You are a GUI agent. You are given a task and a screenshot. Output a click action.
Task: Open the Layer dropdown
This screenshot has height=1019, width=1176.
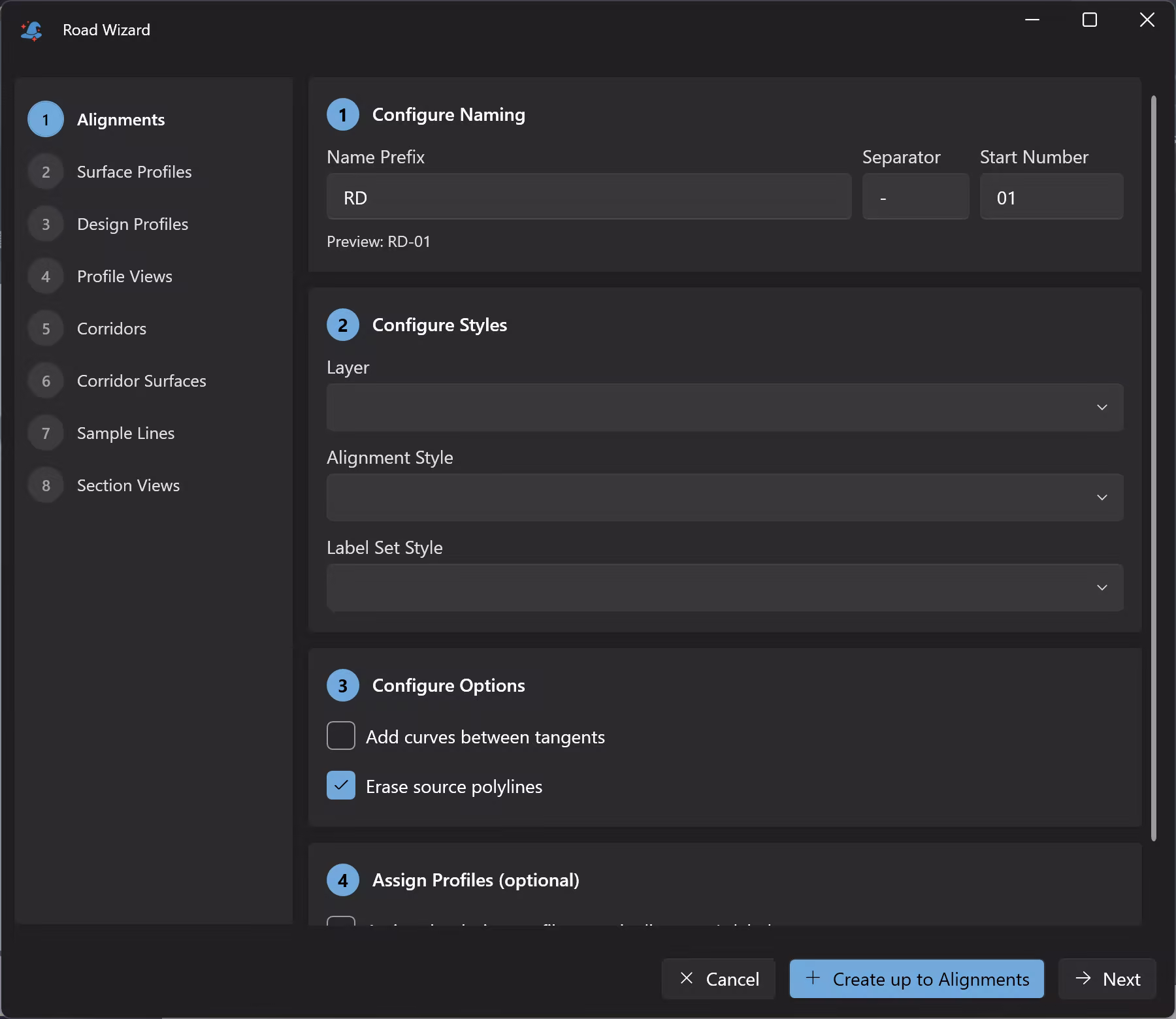pyautogui.click(x=725, y=407)
